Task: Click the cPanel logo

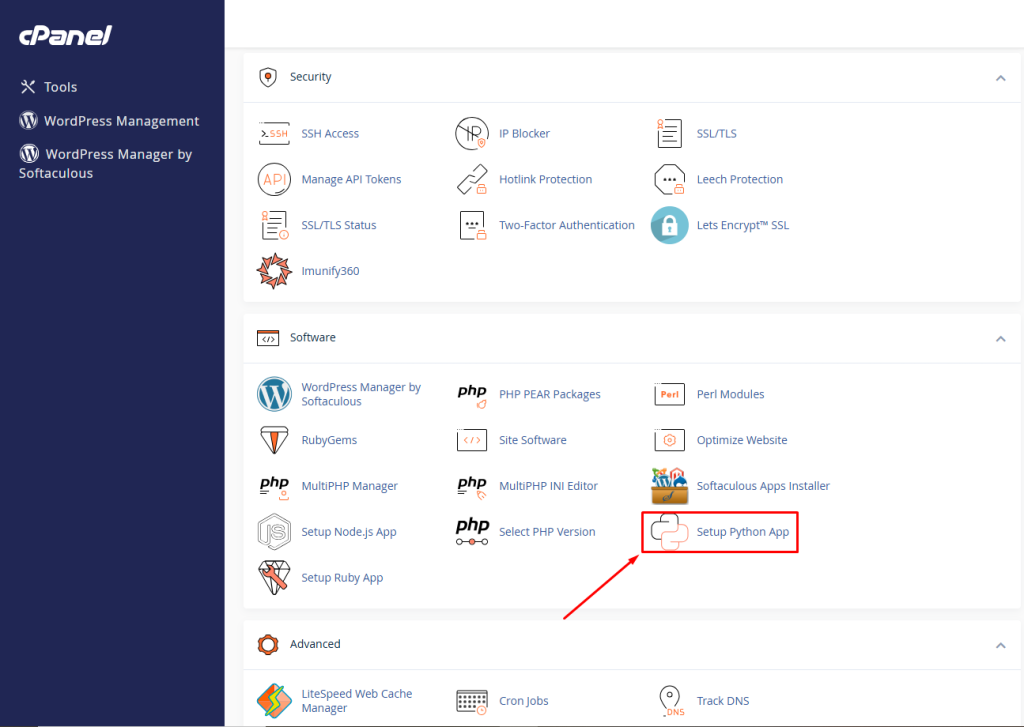Action: pyautogui.click(x=65, y=36)
